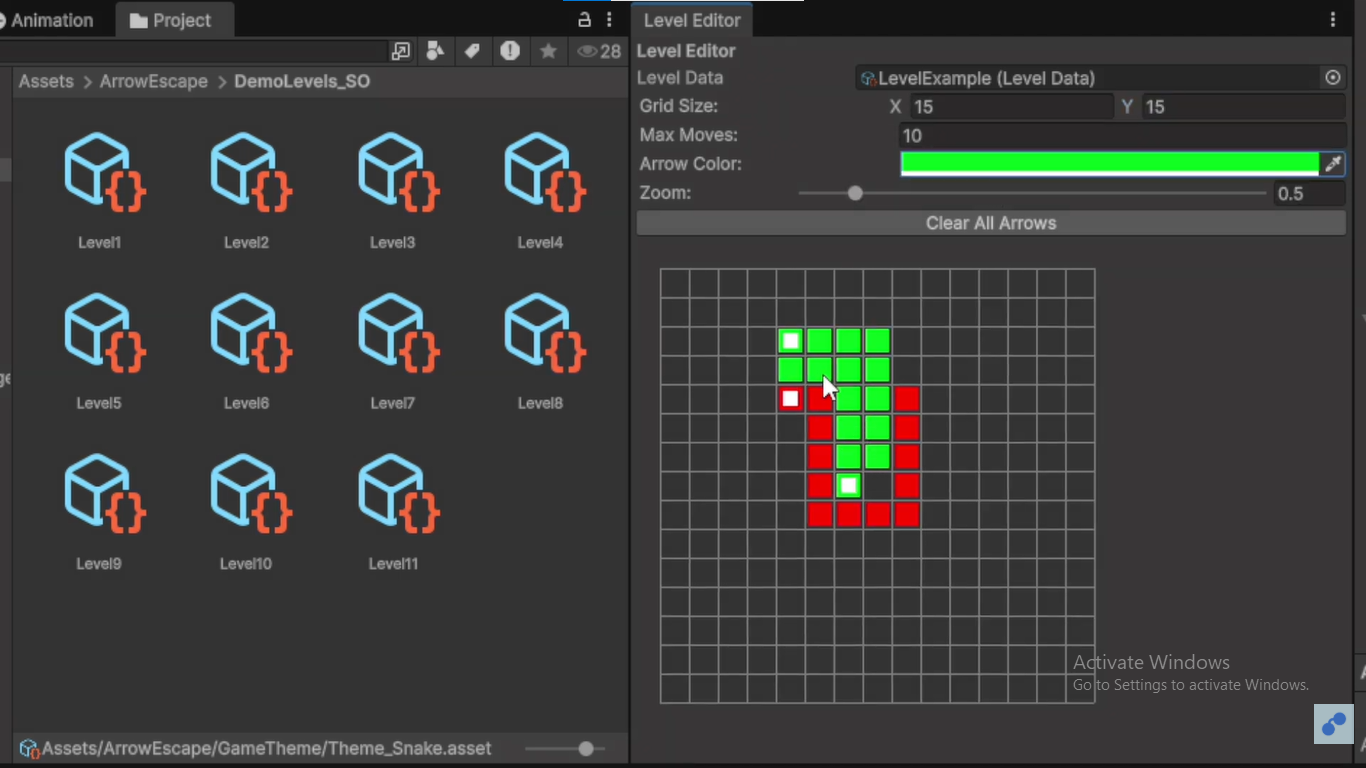This screenshot has height=768, width=1366.
Task: Open the Level Data object picker icon
Action: pos(1333,77)
